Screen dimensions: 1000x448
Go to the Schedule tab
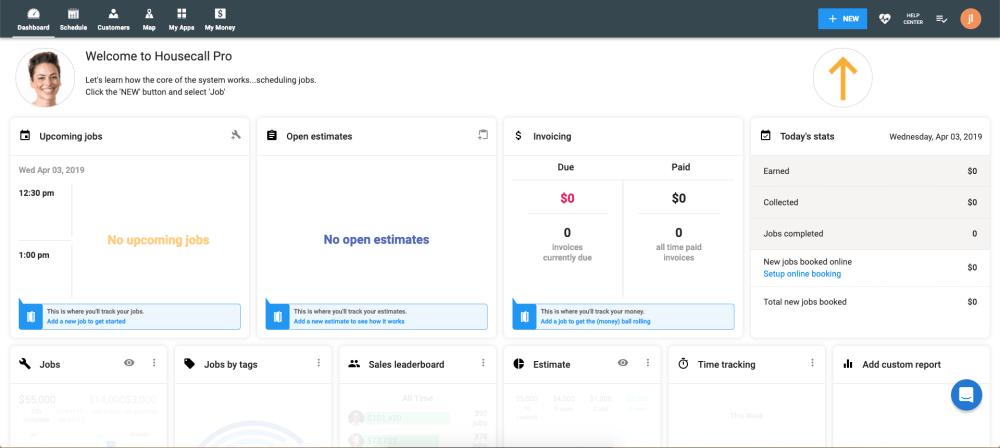tap(73, 20)
